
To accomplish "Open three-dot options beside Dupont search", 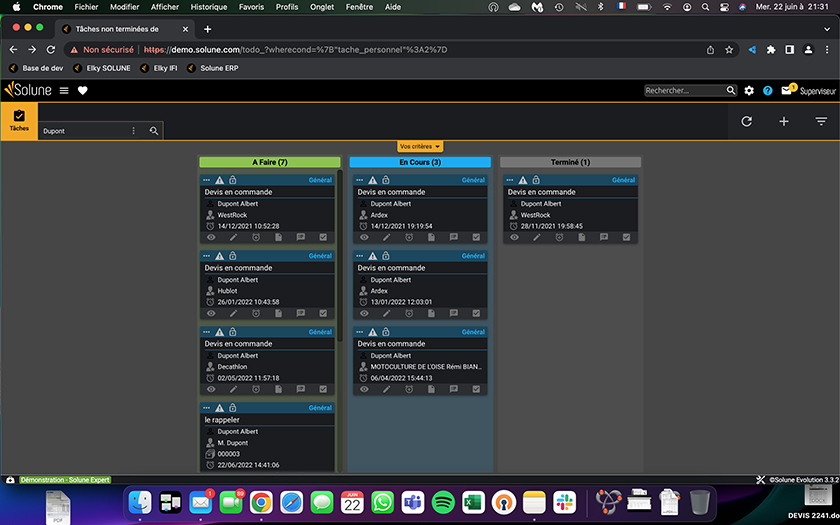I will pyautogui.click(x=134, y=131).
